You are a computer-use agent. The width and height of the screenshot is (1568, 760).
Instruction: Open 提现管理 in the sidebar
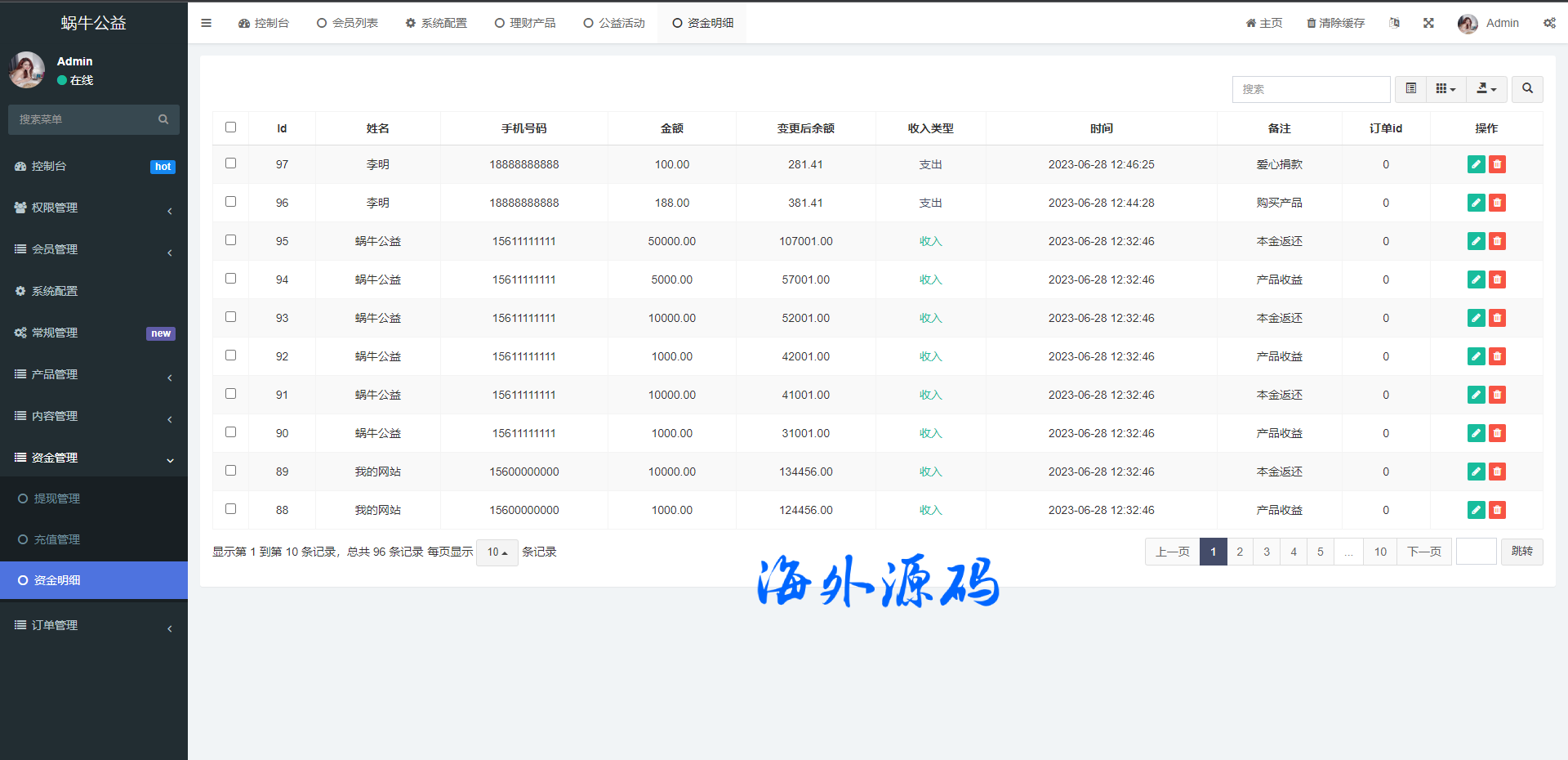coord(57,498)
